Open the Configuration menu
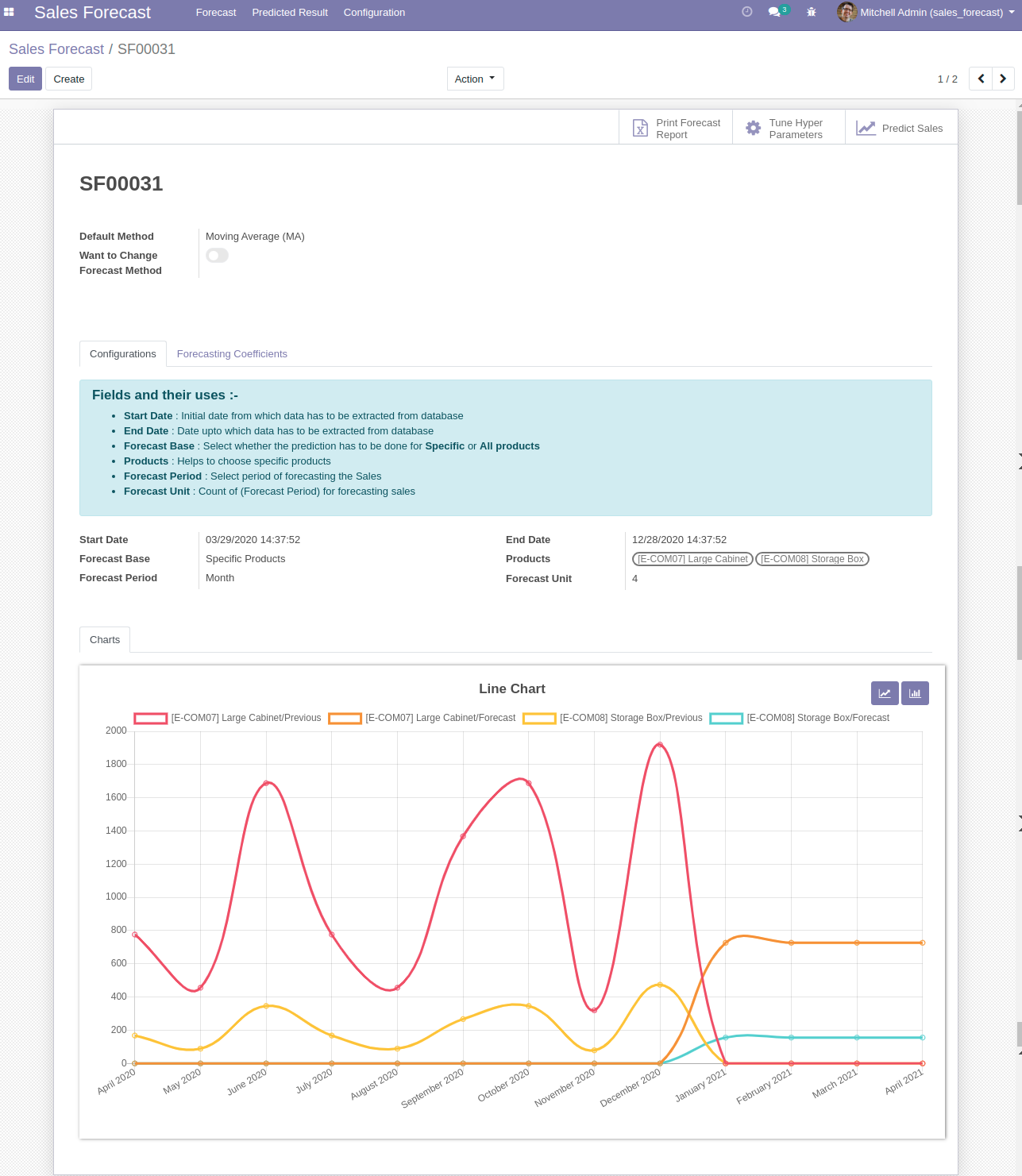Screen dimensions: 1022x1176 click(374, 12)
